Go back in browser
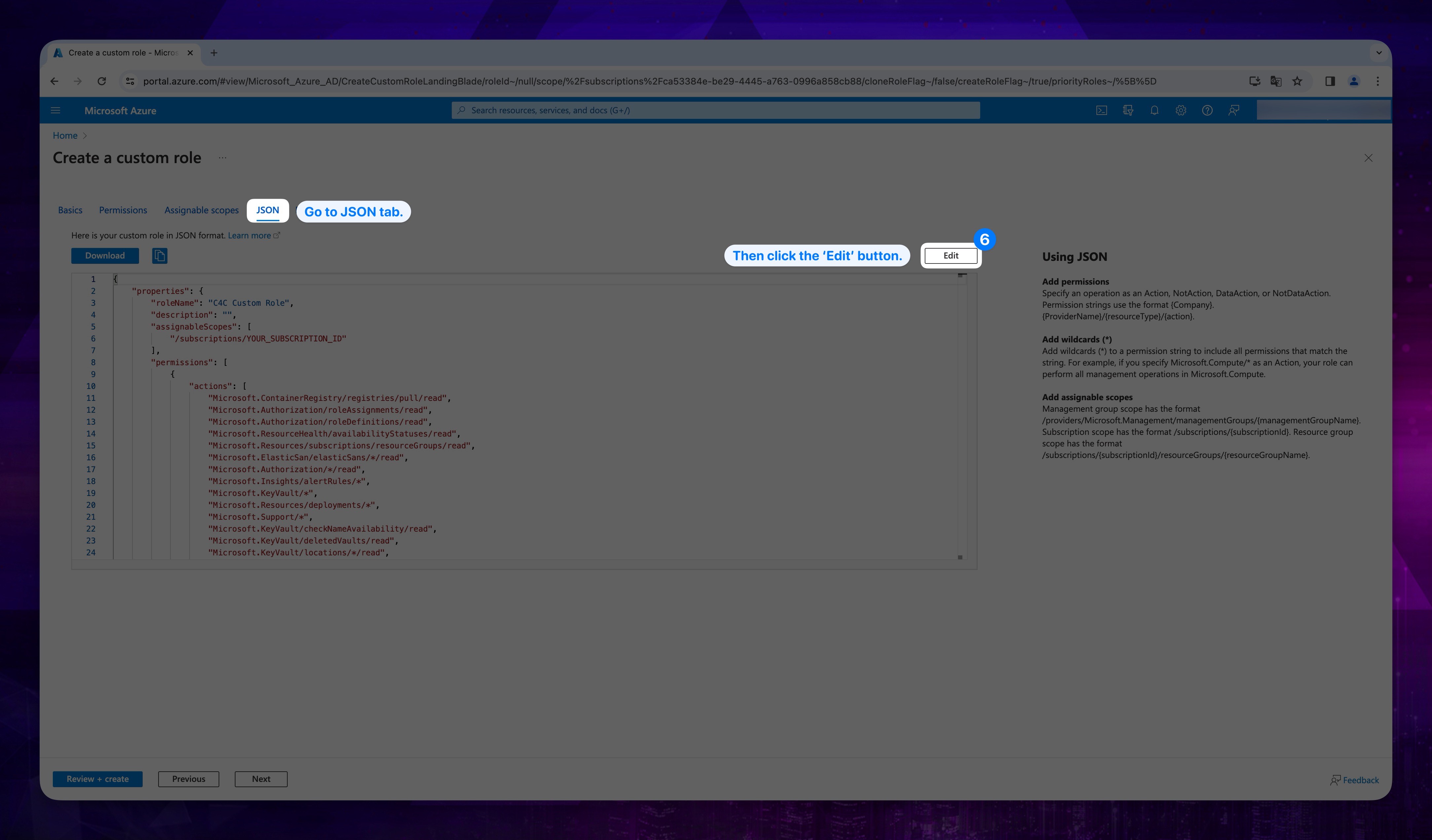The image size is (1432, 840). click(54, 81)
